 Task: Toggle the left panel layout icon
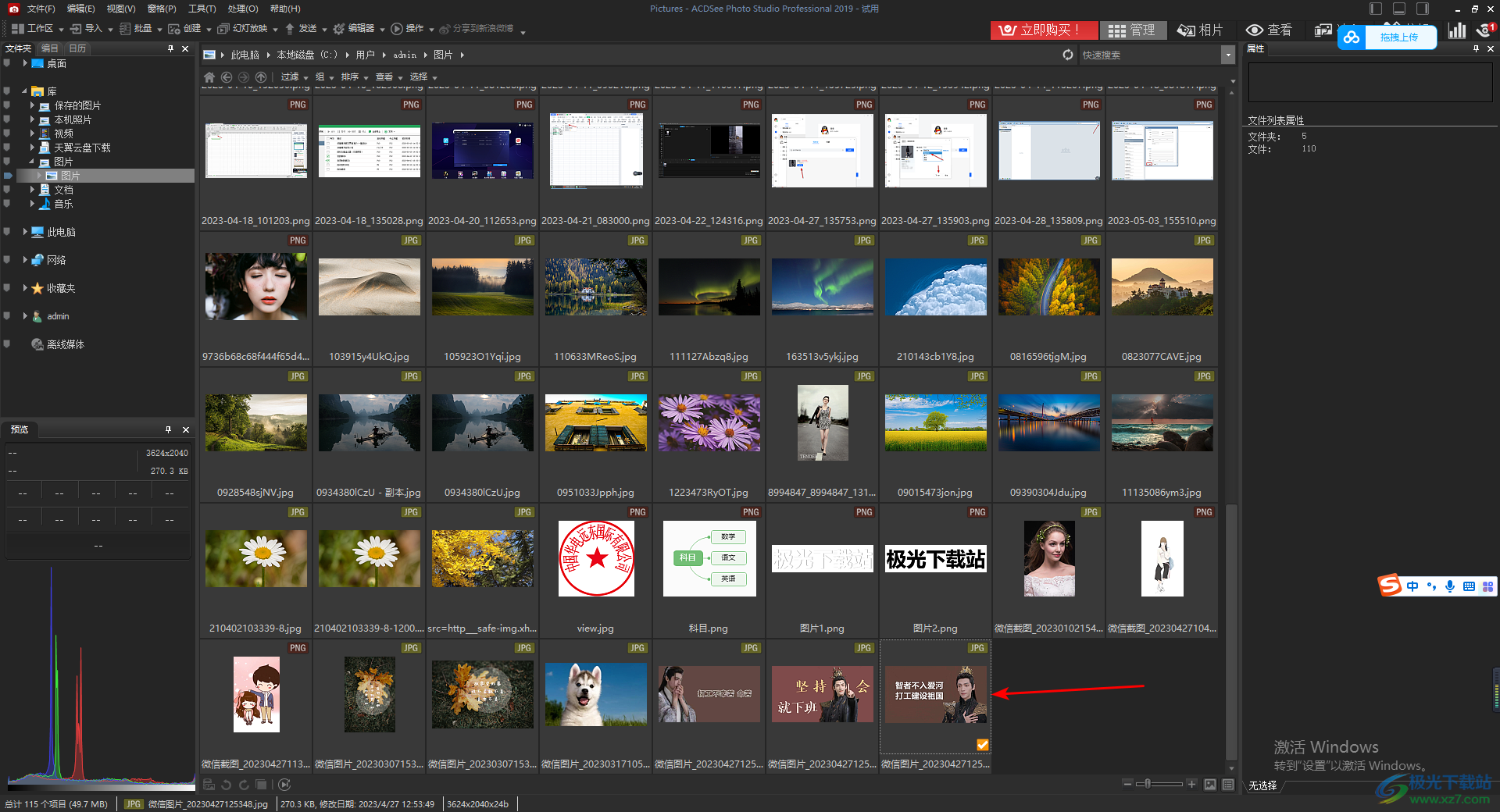click(x=1376, y=9)
